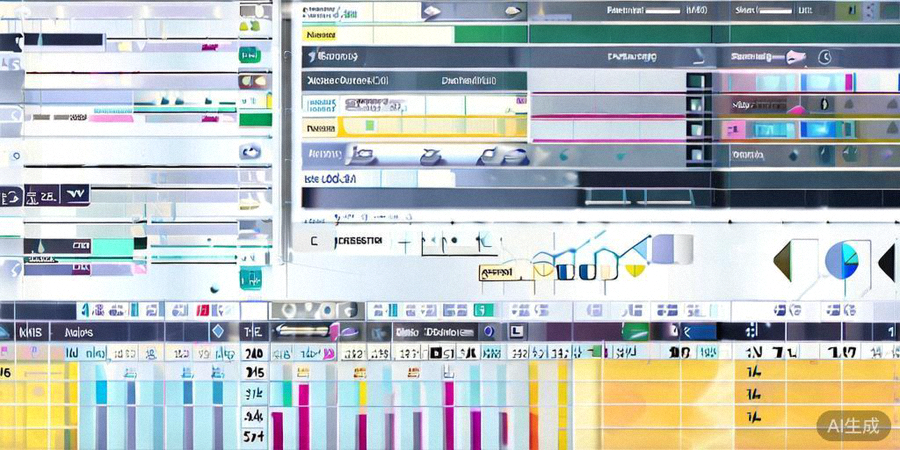The height and width of the screenshot is (450, 900).
Task: Click the blue diamond icon in the lower header row
Action: 217,331
